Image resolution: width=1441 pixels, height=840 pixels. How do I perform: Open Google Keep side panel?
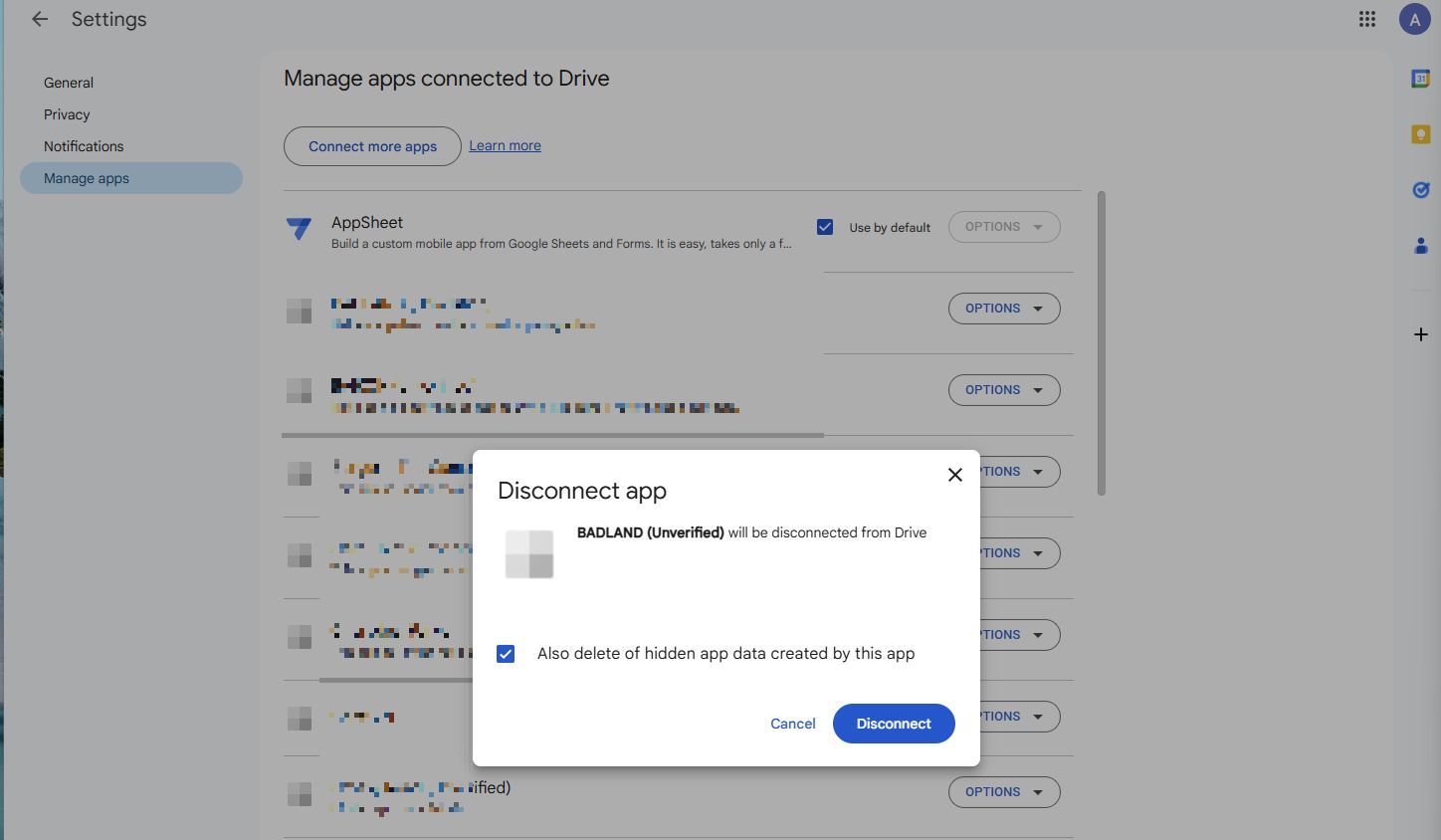(1421, 134)
